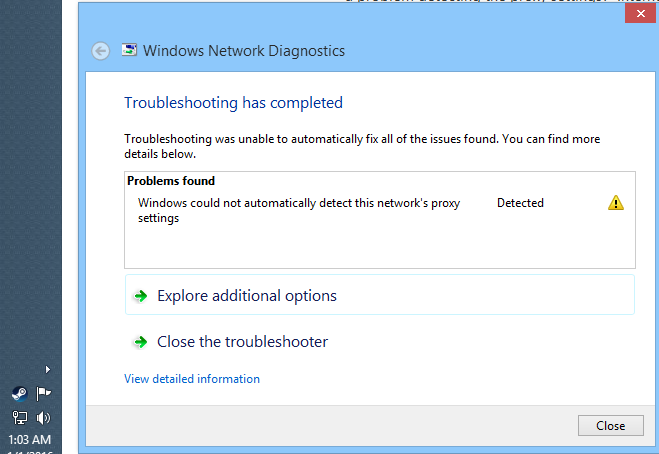Click the 1:03 AM taskbar clock
The width and height of the screenshot is (659, 454).
[x=29, y=440]
